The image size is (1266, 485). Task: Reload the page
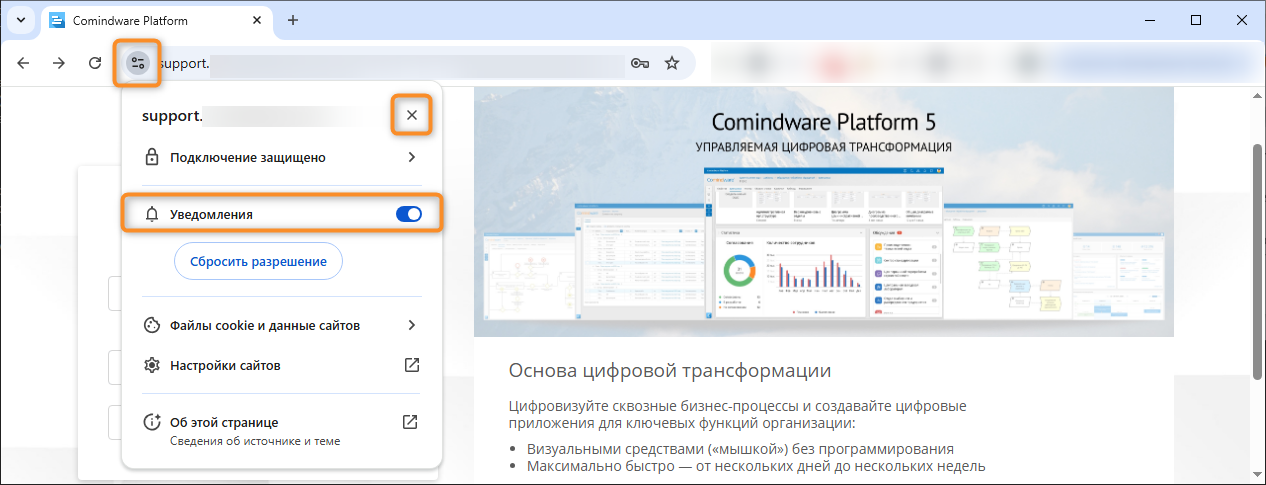tap(95, 63)
